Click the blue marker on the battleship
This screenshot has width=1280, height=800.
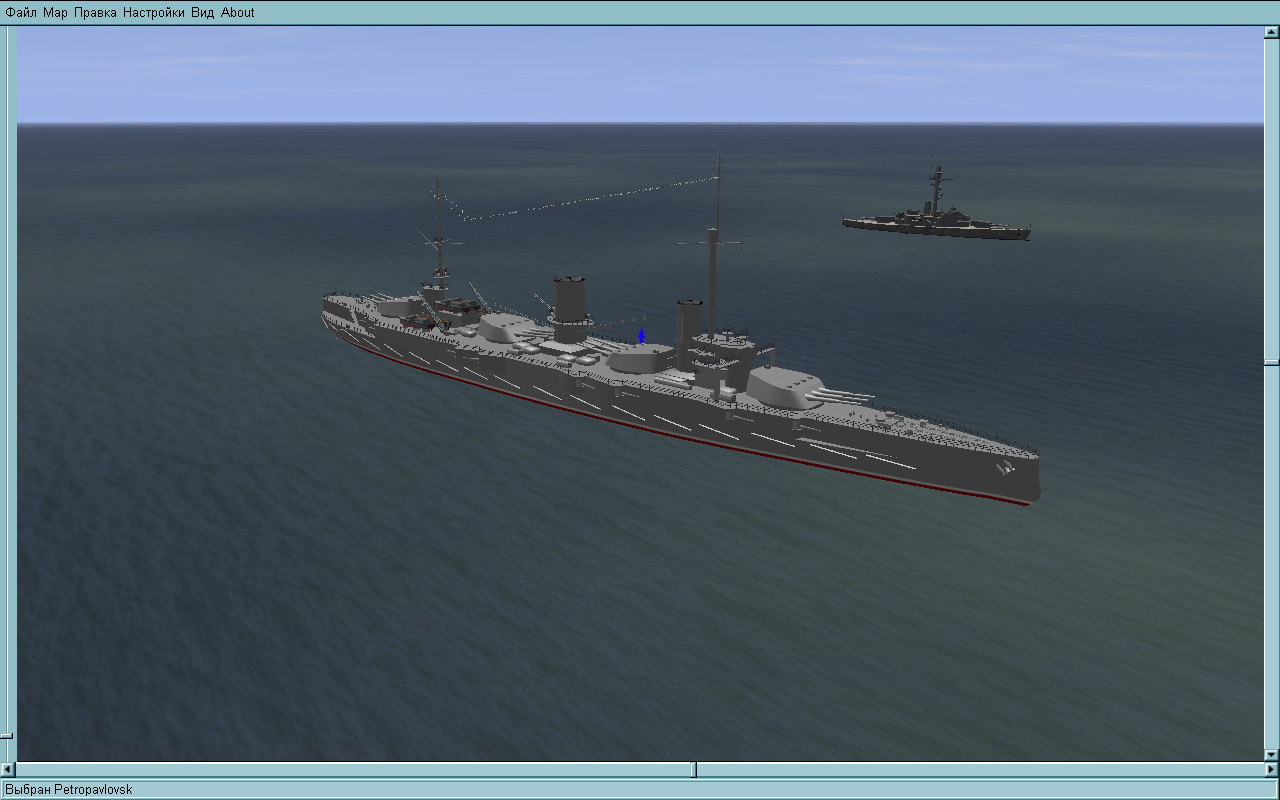tap(641, 335)
